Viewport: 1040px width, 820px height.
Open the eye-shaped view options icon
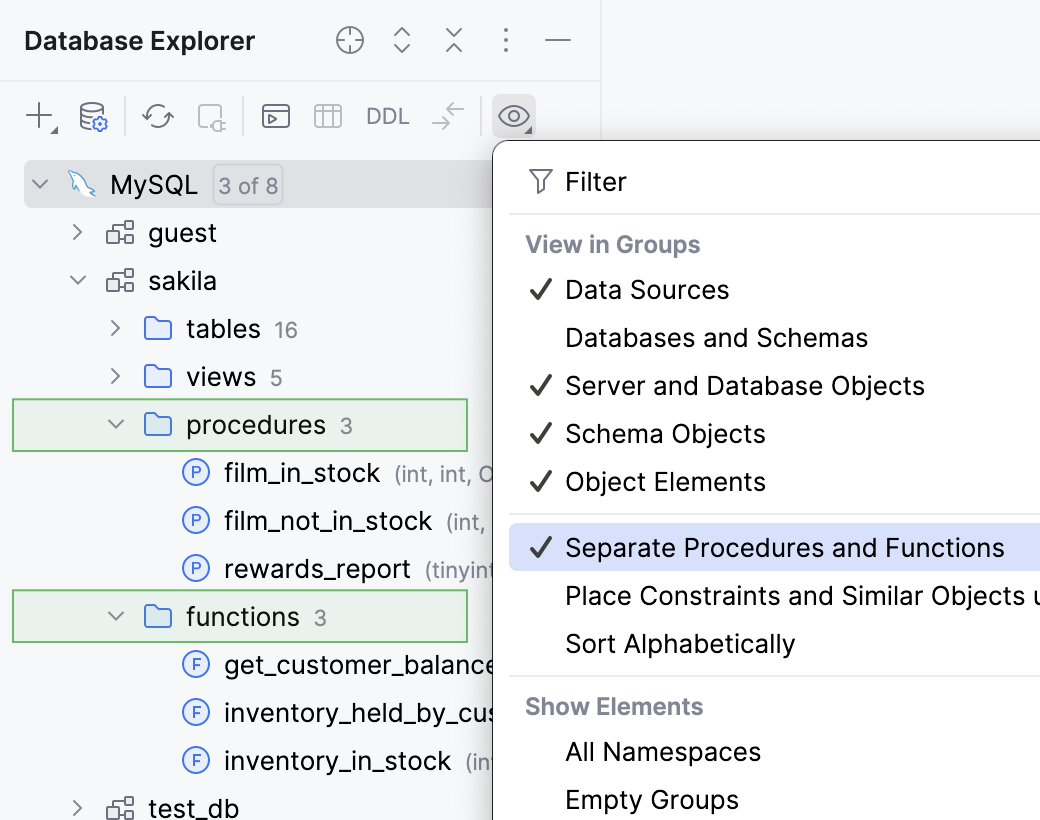tap(513, 116)
